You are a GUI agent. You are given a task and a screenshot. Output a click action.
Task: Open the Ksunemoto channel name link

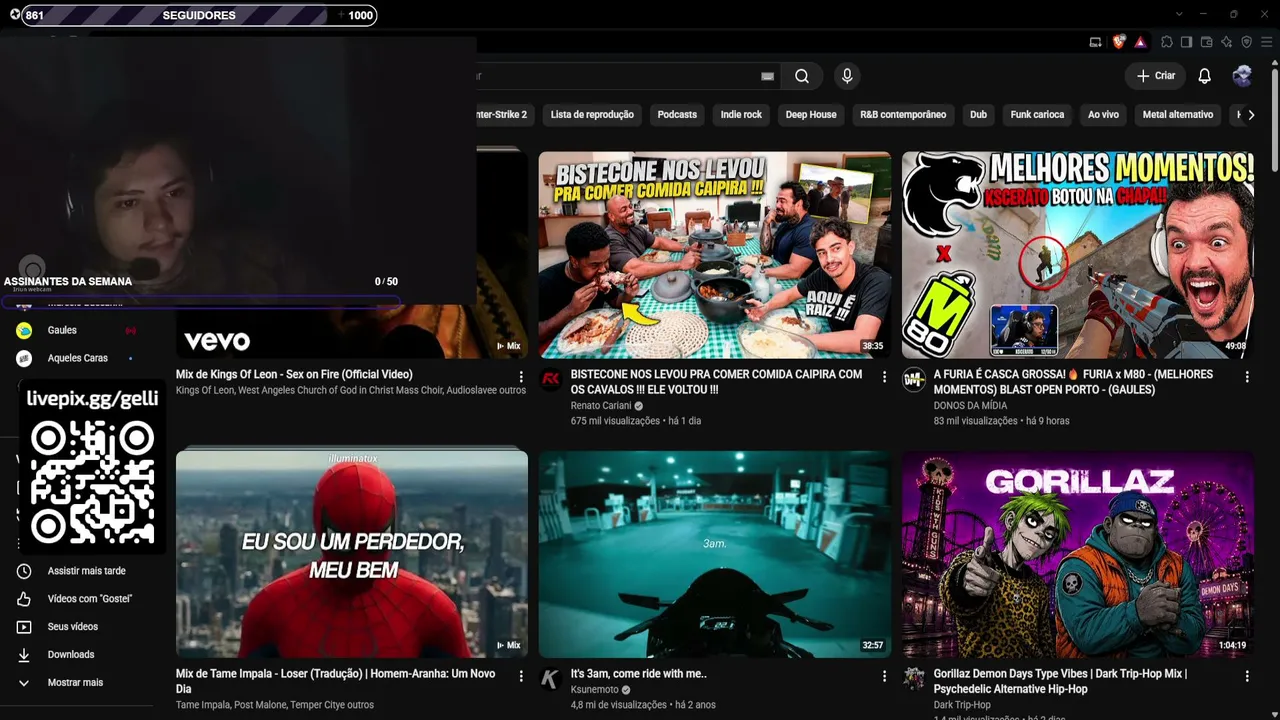pyautogui.click(x=594, y=690)
